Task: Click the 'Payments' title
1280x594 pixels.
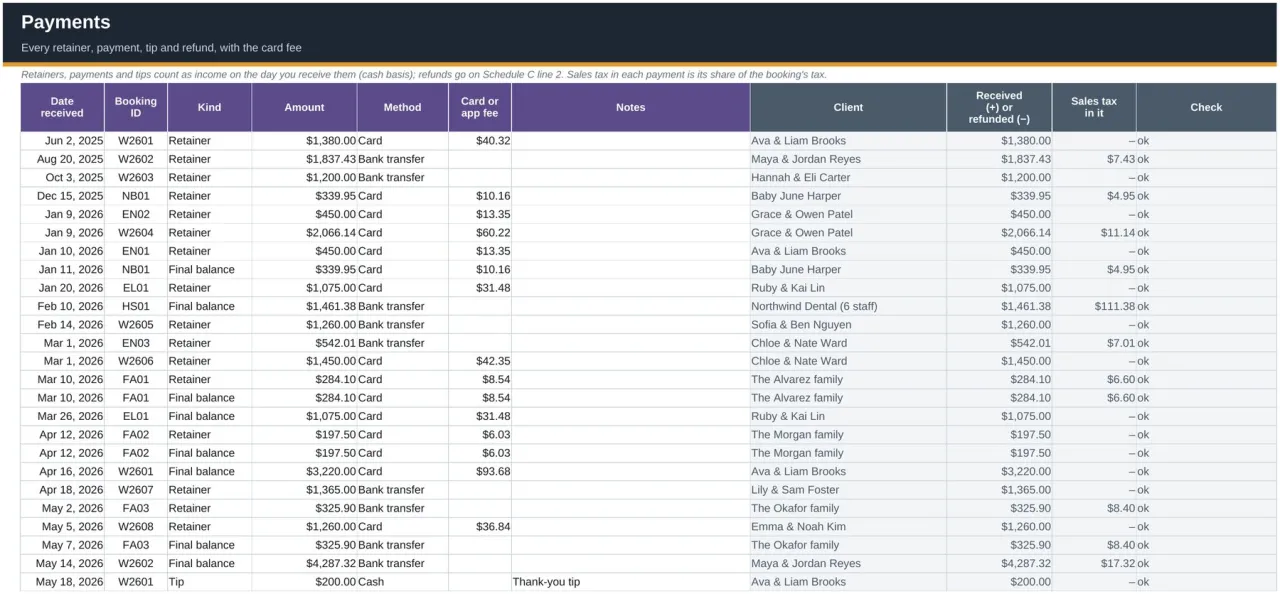Action: [66, 22]
